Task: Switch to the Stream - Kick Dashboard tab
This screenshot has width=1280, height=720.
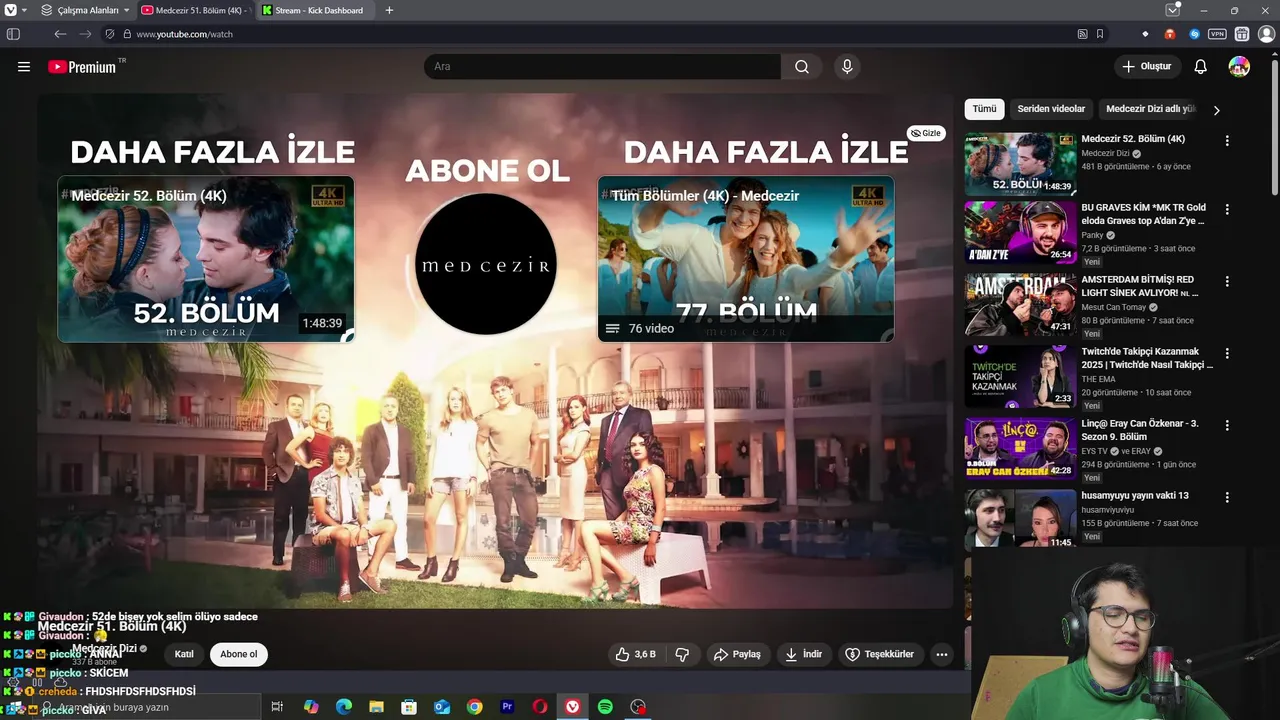Action: (317, 10)
